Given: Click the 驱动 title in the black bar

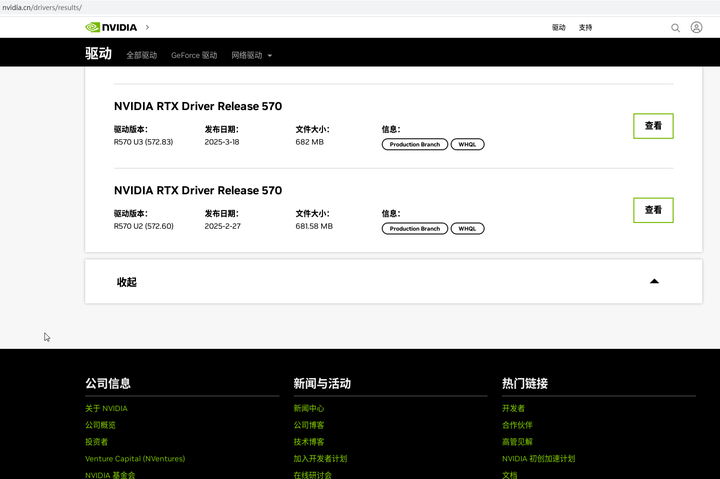Looking at the screenshot, I should coord(98,53).
